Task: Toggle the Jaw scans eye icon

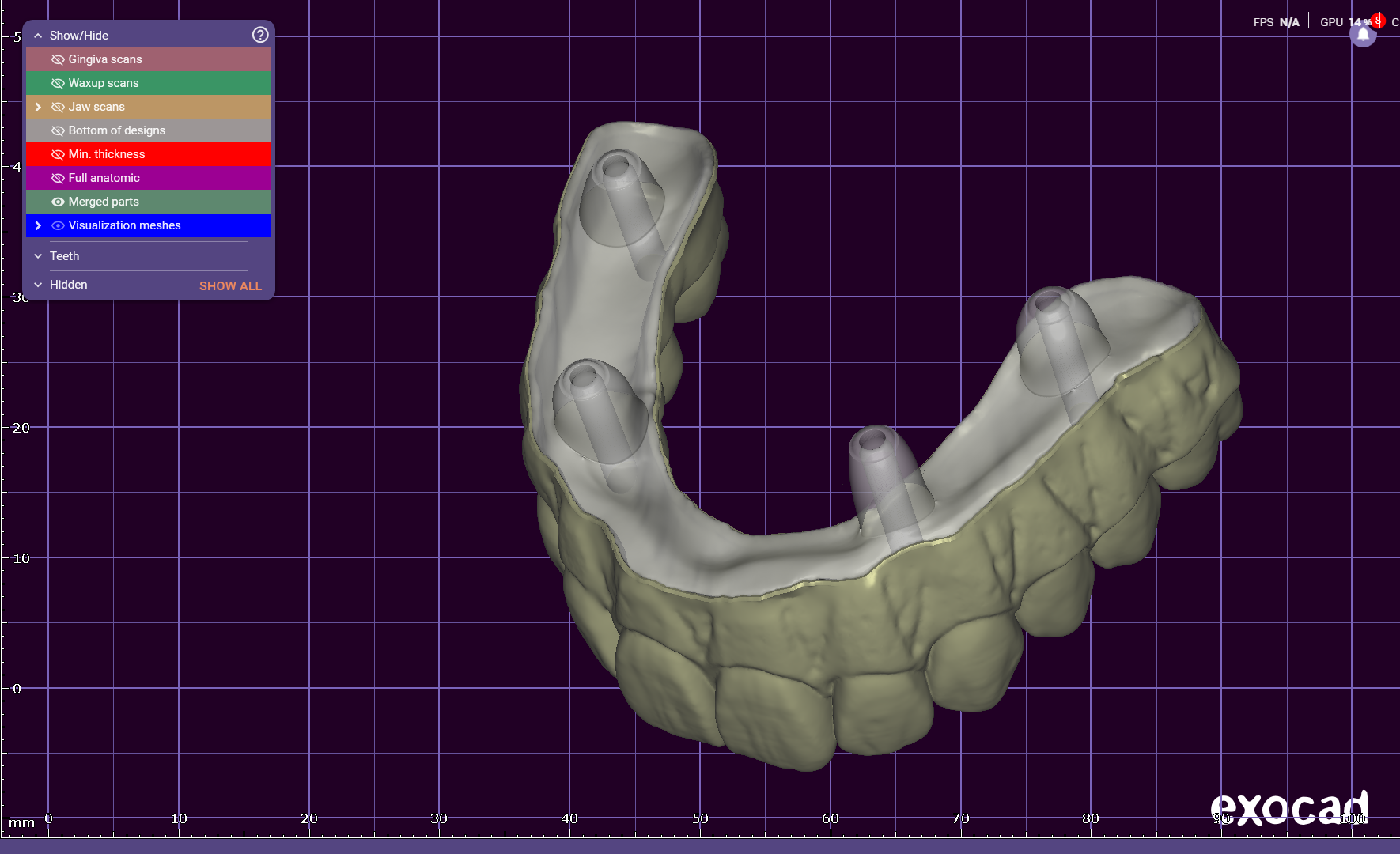Action: click(x=58, y=107)
